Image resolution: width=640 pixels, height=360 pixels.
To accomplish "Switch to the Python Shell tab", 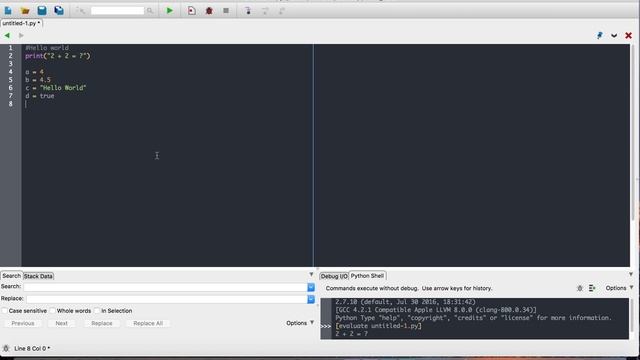I will tap(367, 276).
